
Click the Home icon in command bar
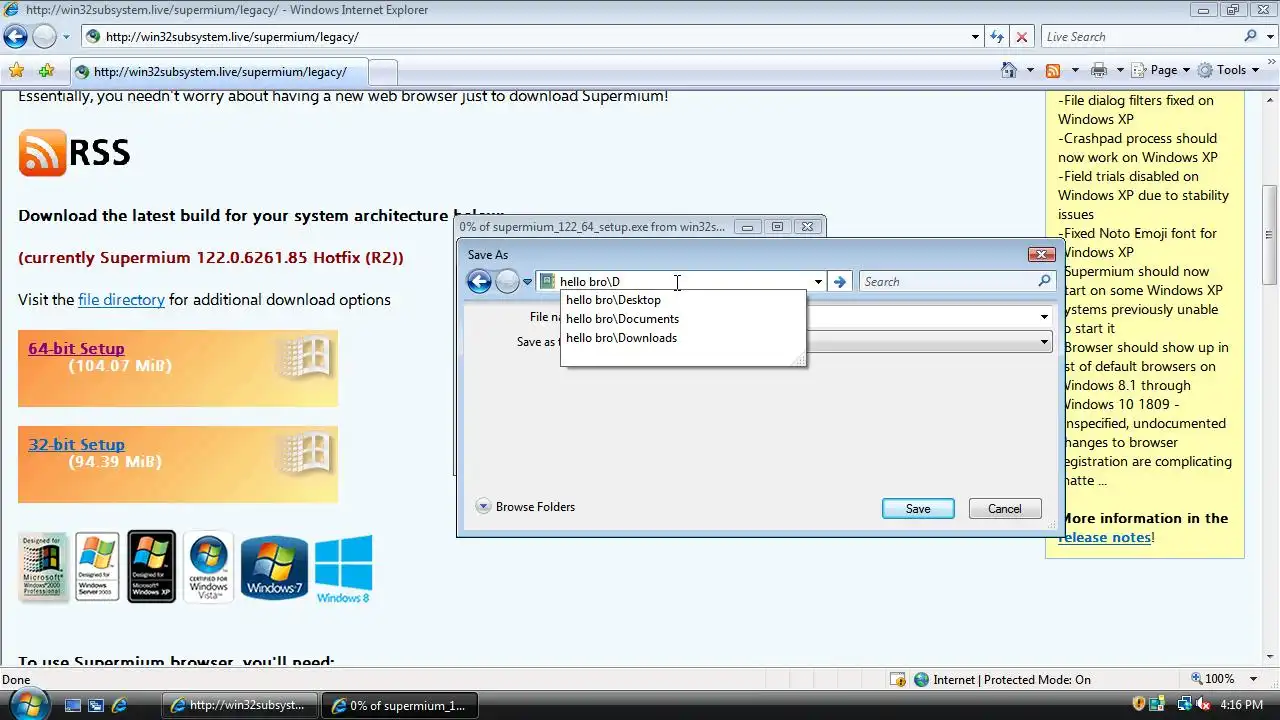[x=1010, y=70]
